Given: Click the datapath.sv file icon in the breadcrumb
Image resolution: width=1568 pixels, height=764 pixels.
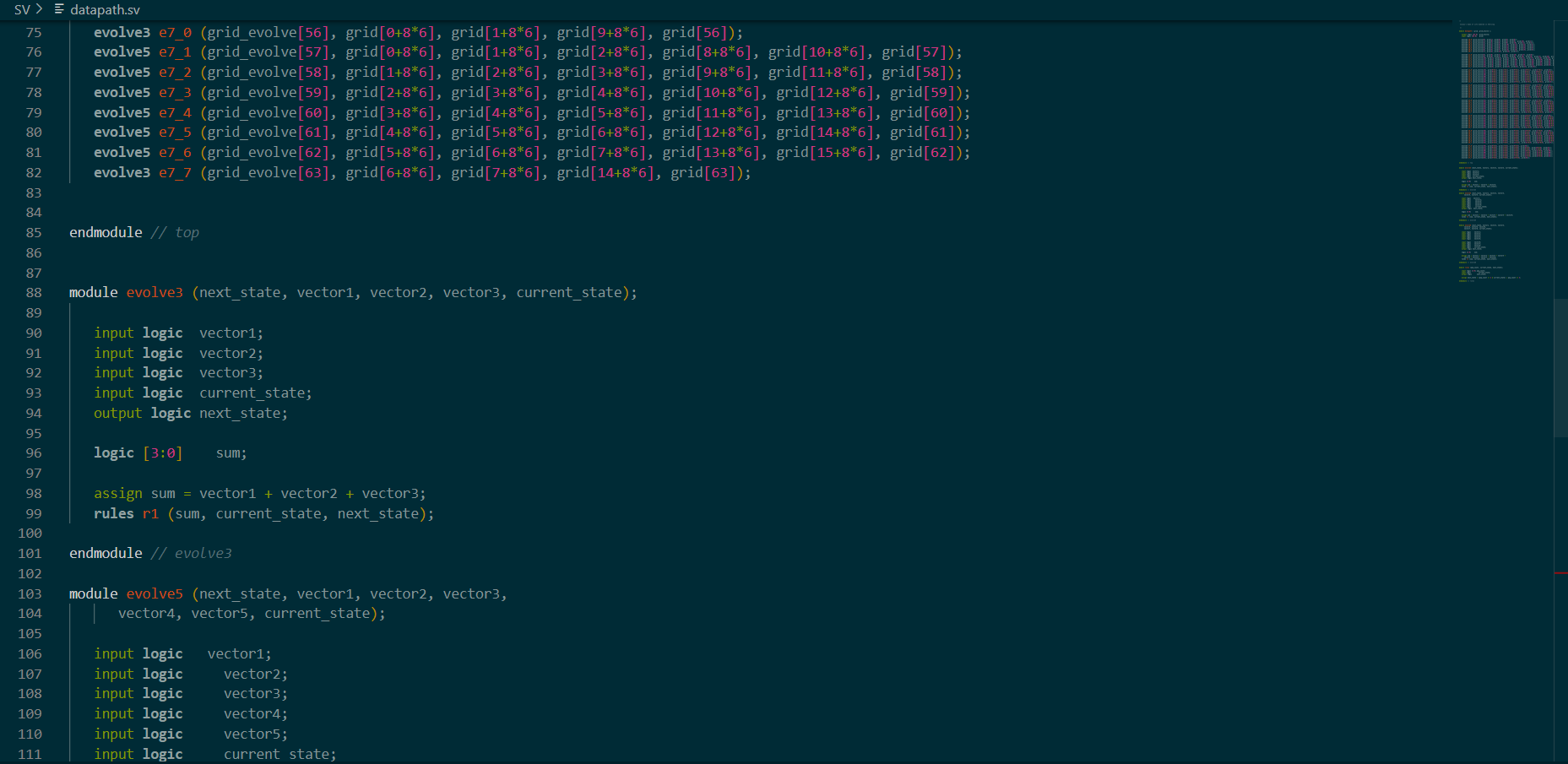Looking at the screenshot, I should pyautogui.click(x=57, y=9).
